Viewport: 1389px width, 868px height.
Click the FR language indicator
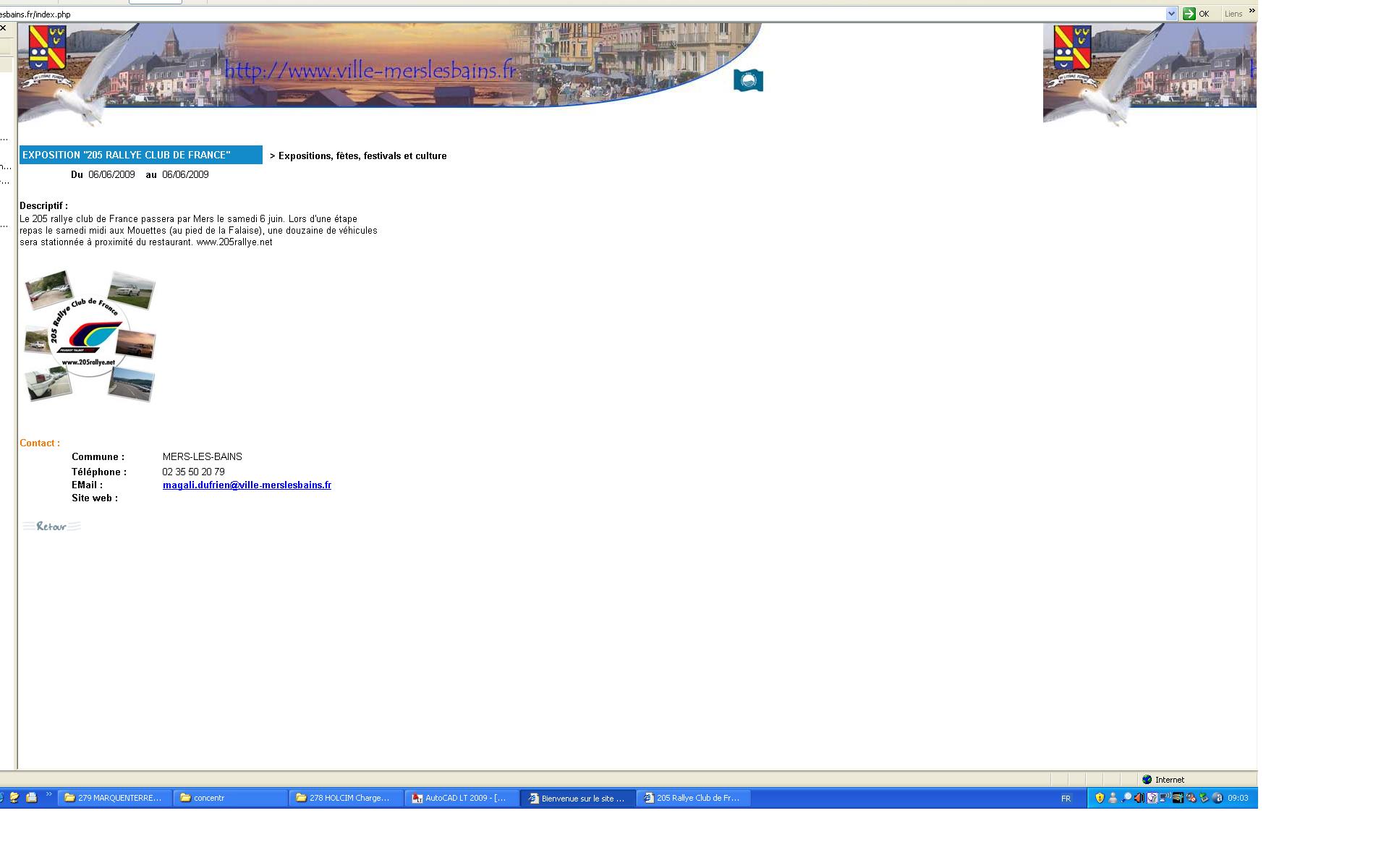(x=1066, y=799)
